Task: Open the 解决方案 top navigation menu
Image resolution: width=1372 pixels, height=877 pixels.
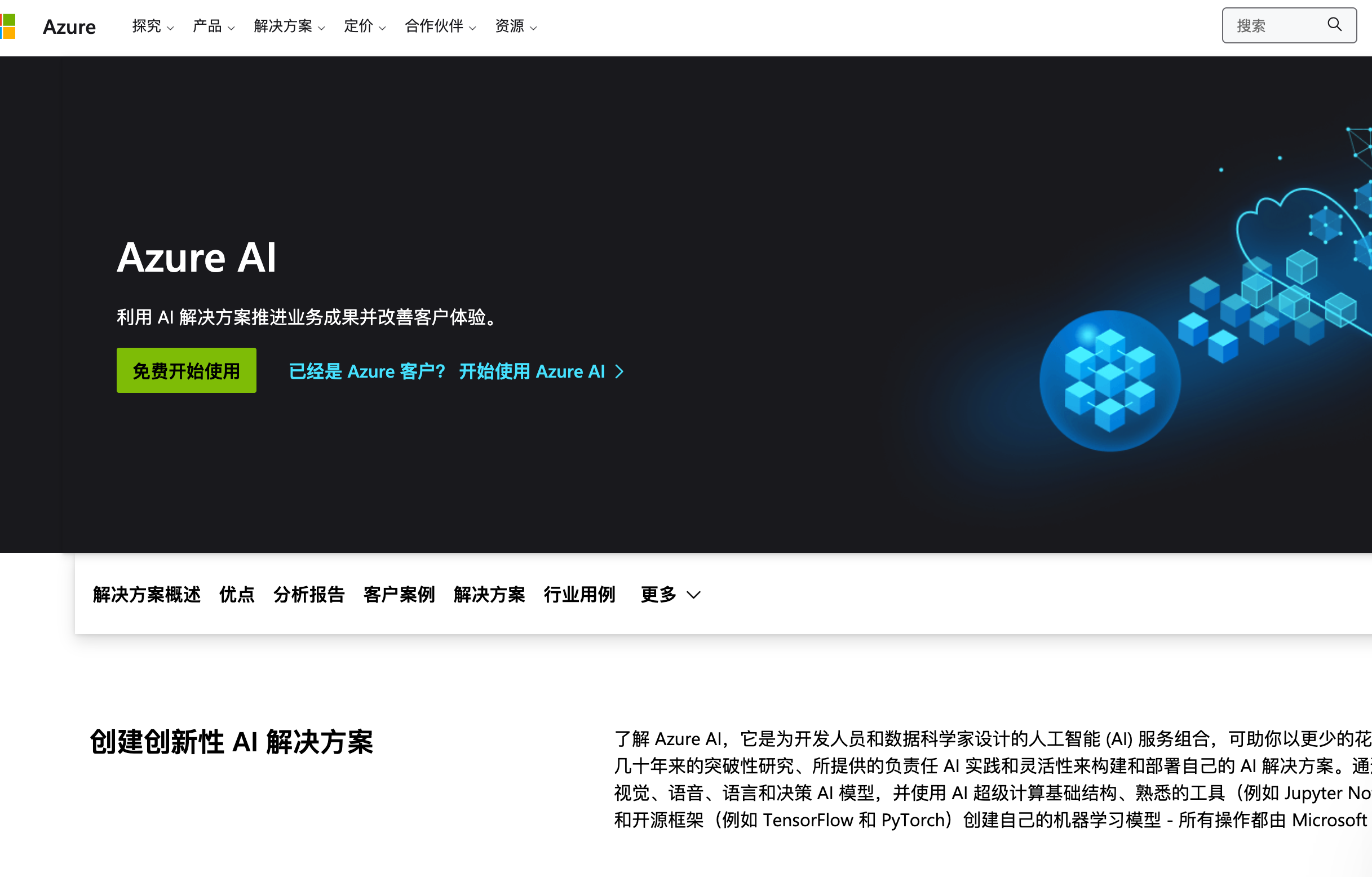Action: point(289,26)
